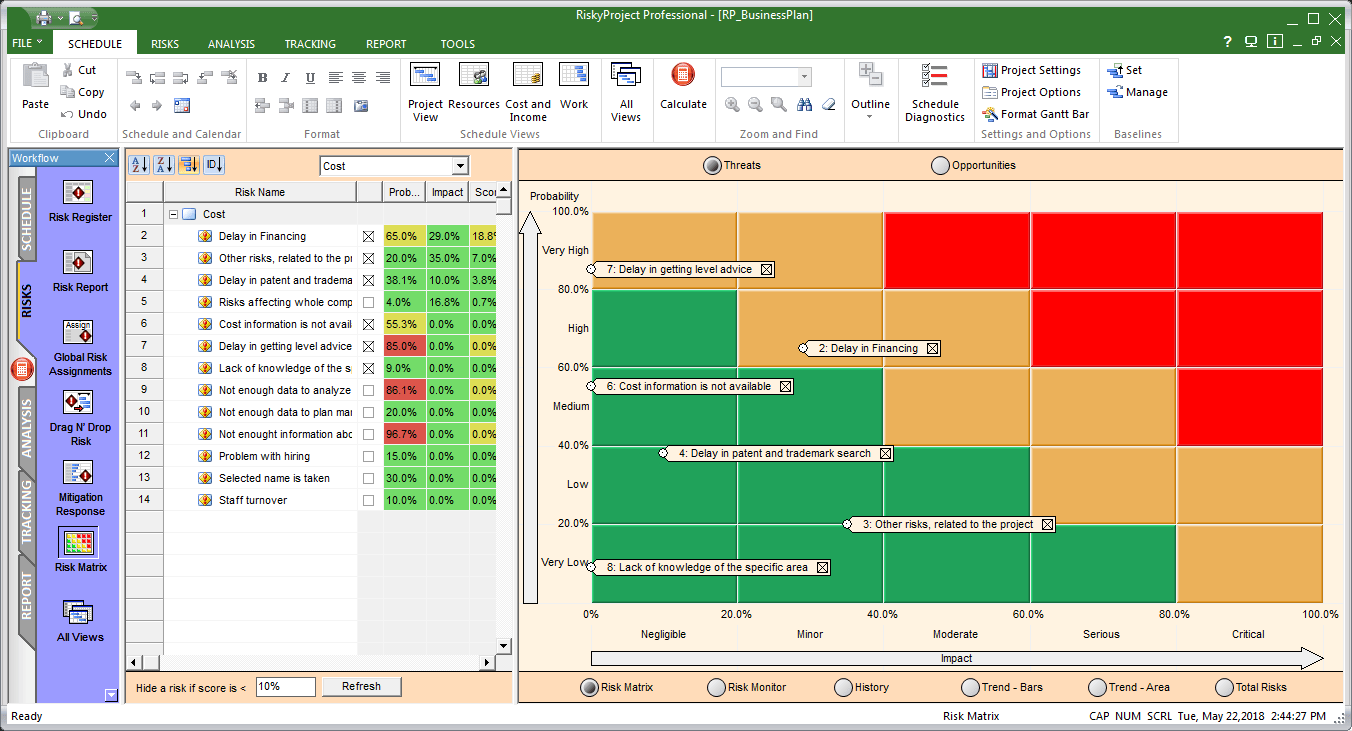Open the Risk Matrix workflow icon
This screenshot has height=731, width=1352.
[78, 543]
